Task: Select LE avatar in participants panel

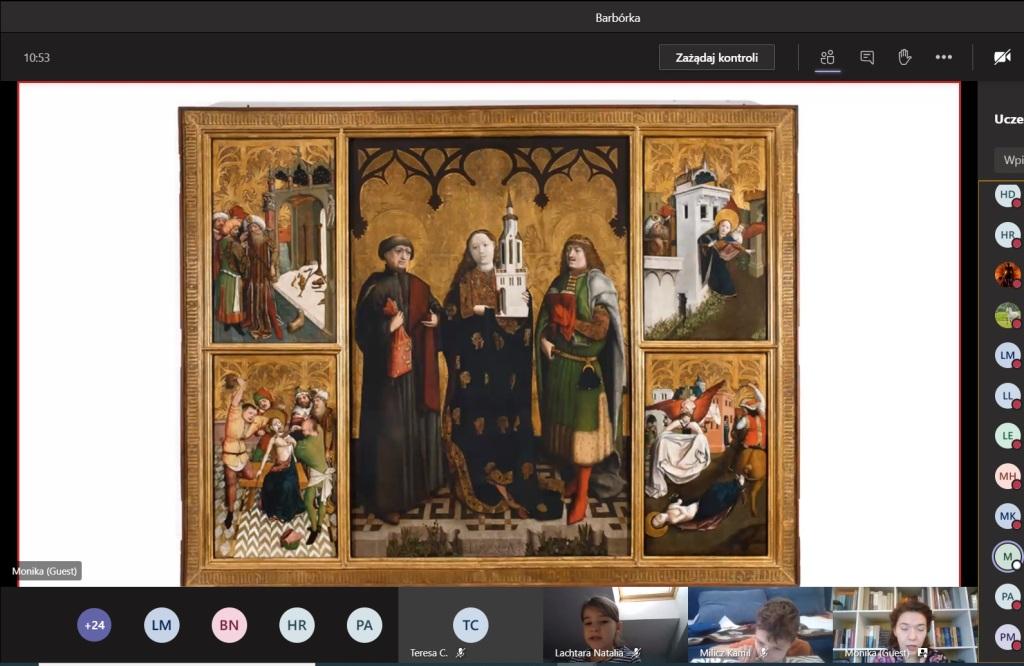Action: pyautogui.click(x=1008, y=436)
